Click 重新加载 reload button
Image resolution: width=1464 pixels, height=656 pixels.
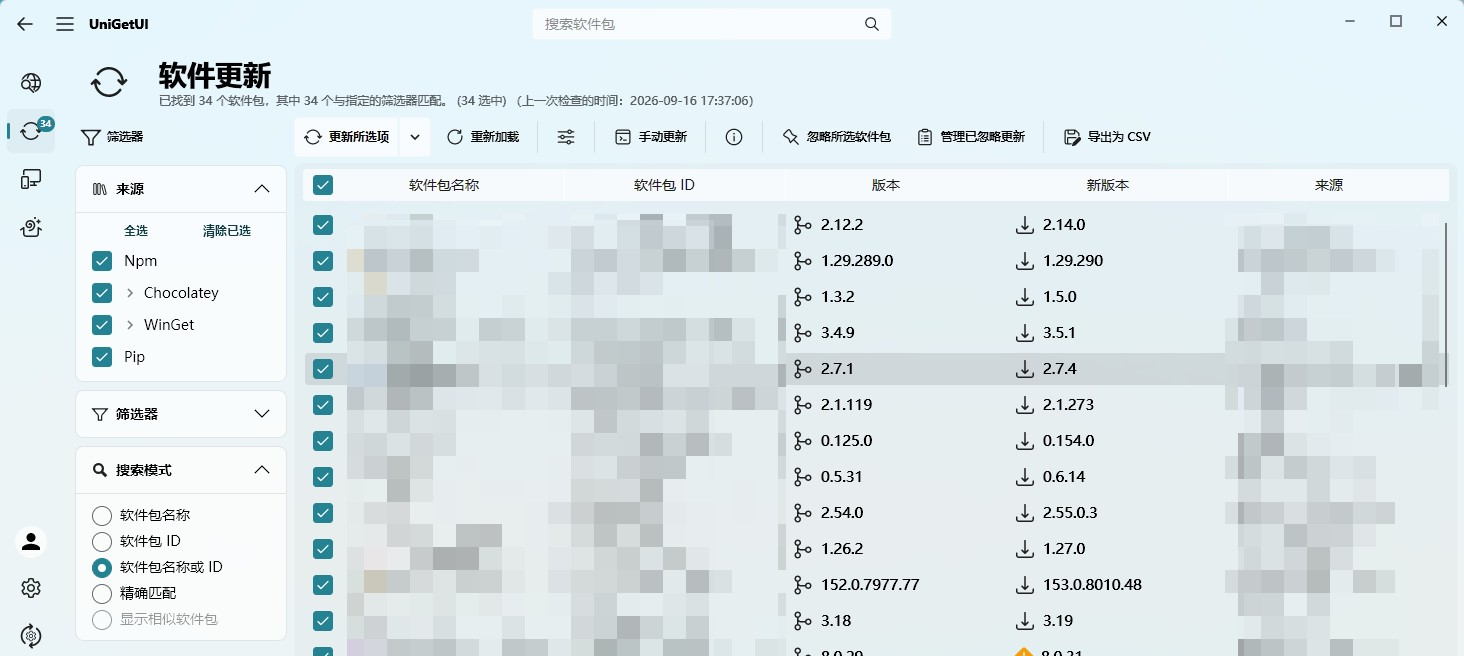483,137
